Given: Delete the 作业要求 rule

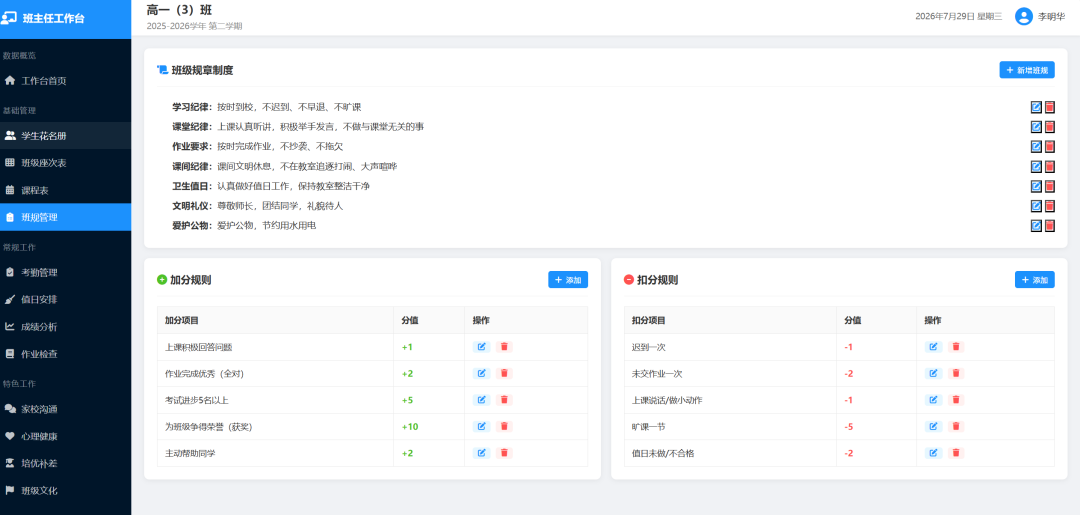Looking at the screenshot, I should point(1050,147).
